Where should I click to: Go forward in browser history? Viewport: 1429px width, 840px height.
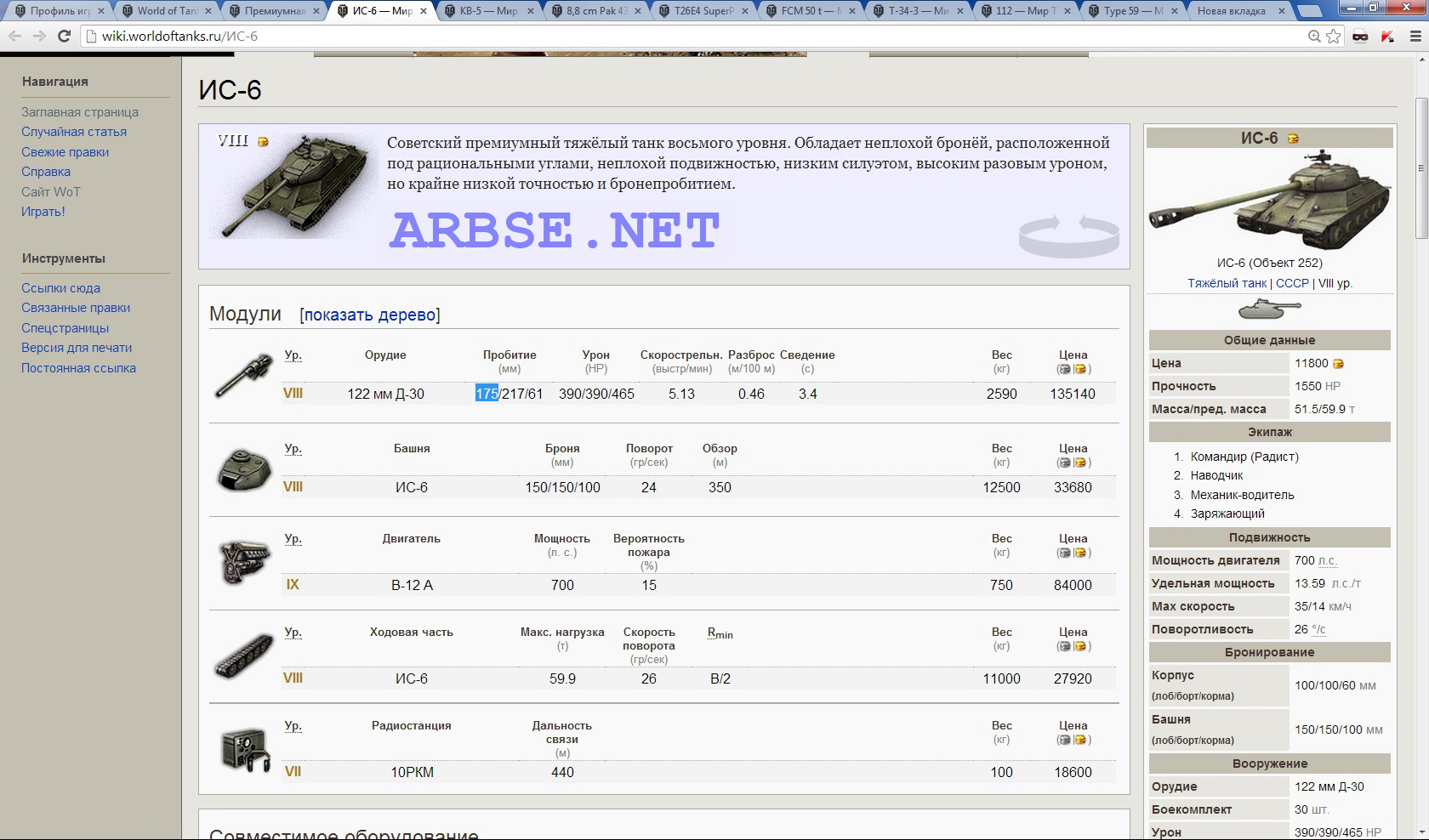39,37
